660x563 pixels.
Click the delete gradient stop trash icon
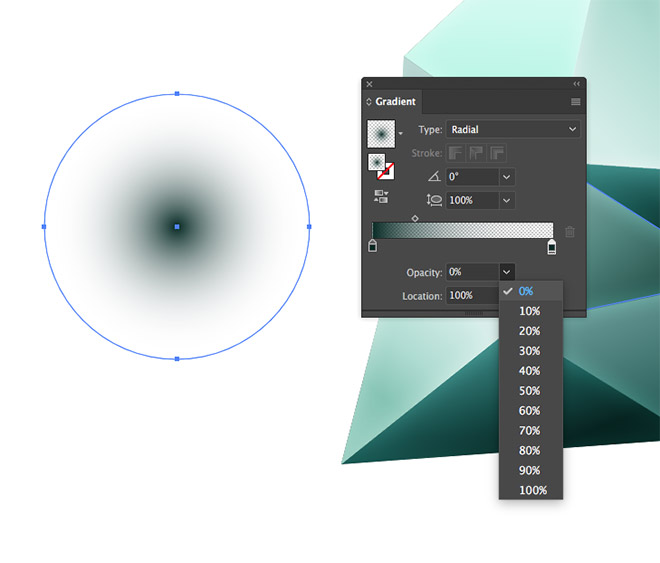[x=569, y=232]
